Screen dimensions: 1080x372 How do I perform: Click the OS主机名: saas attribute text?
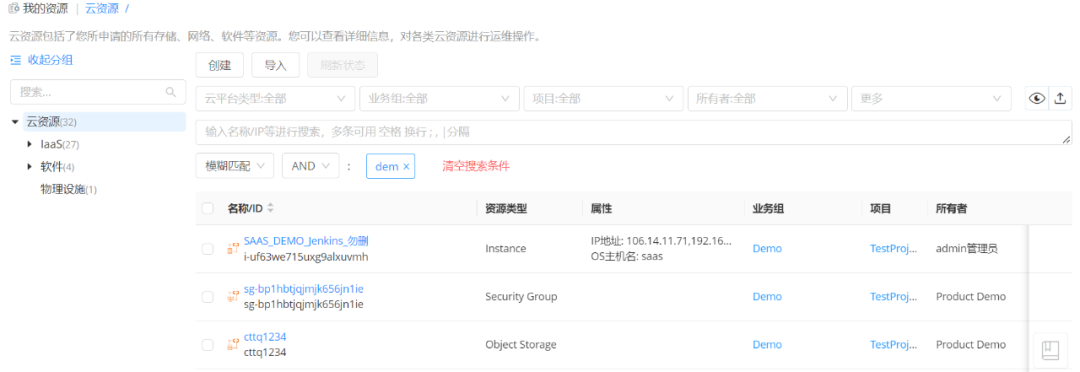click(626, 256)
